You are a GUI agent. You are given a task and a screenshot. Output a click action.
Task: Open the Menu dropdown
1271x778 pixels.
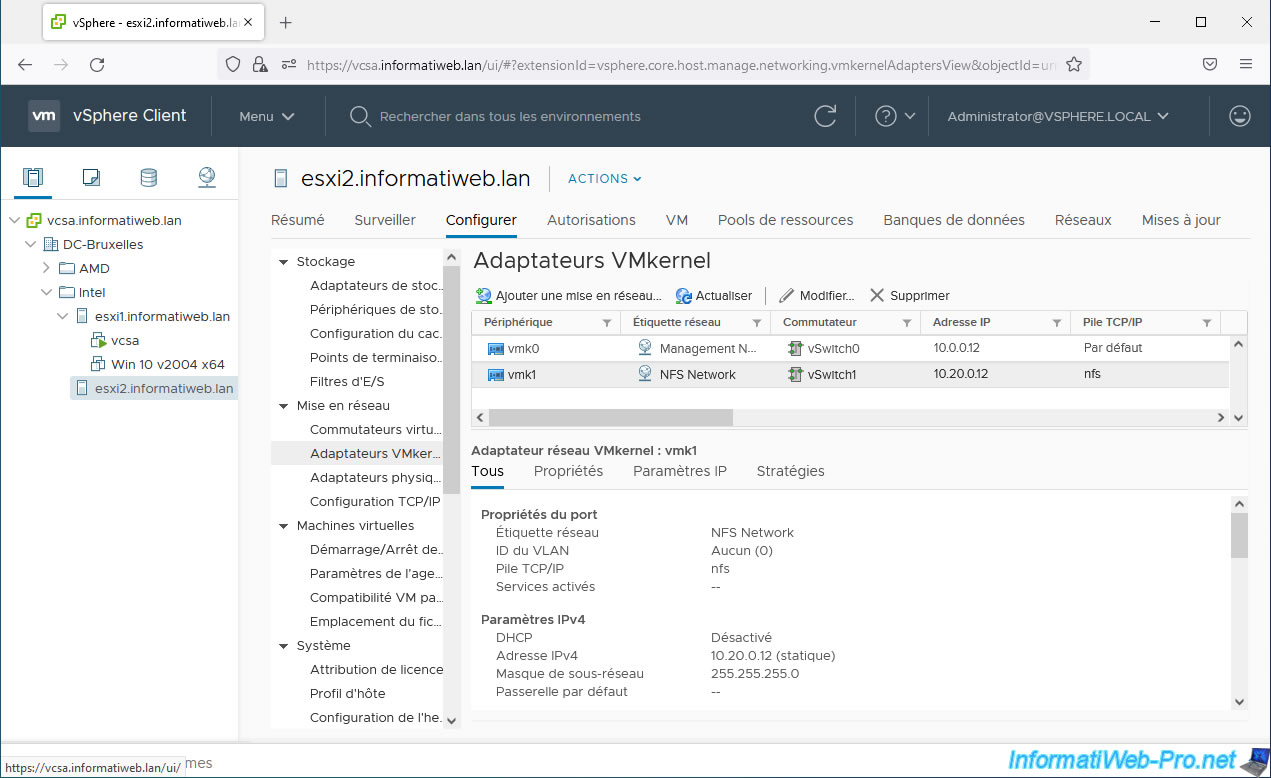click(267, 116)
